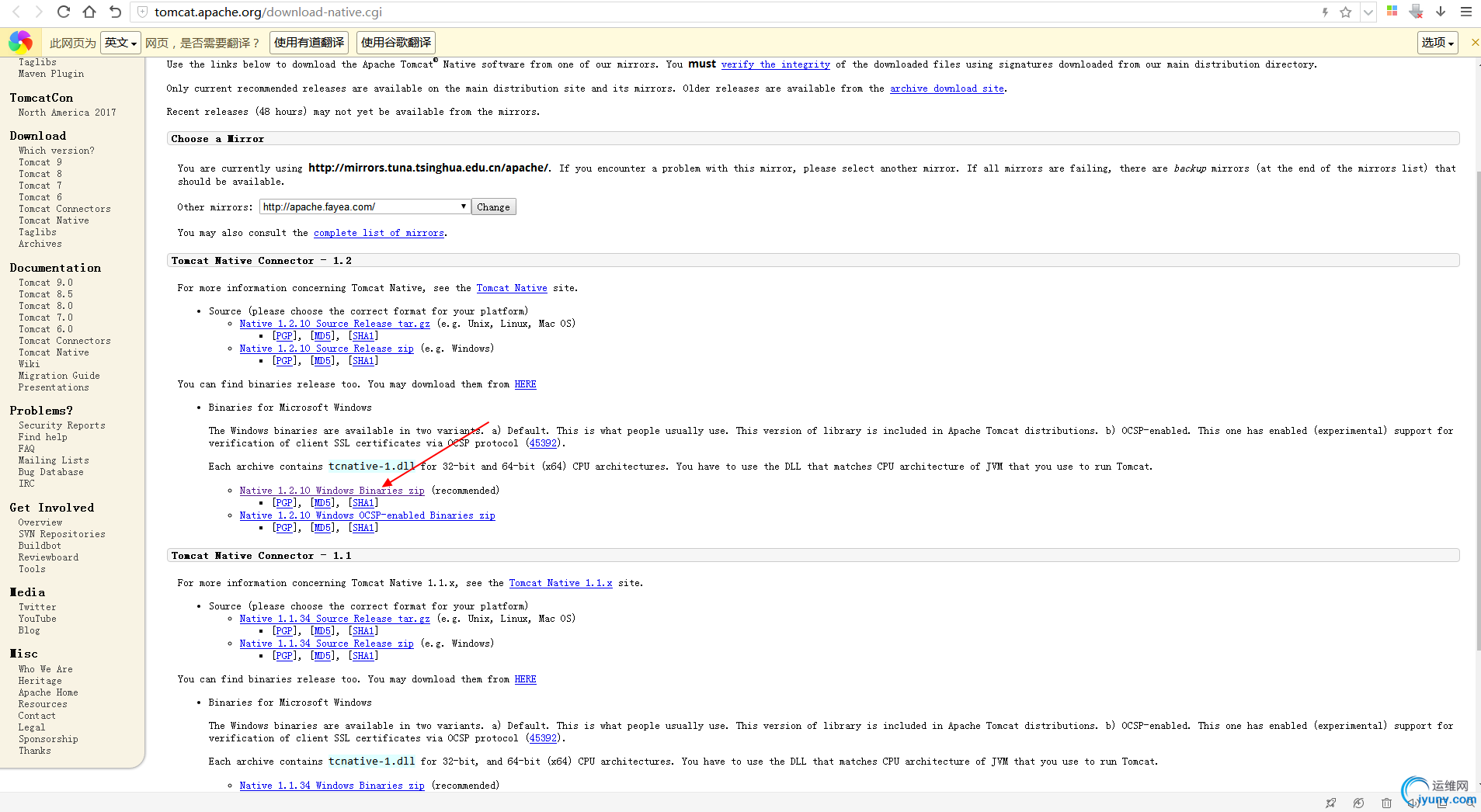The width and height of the screenshot is (1481, 812).
Task: Download Native 1.2.10 Windows Binaries zip
Action: click(x=332, y=491)
